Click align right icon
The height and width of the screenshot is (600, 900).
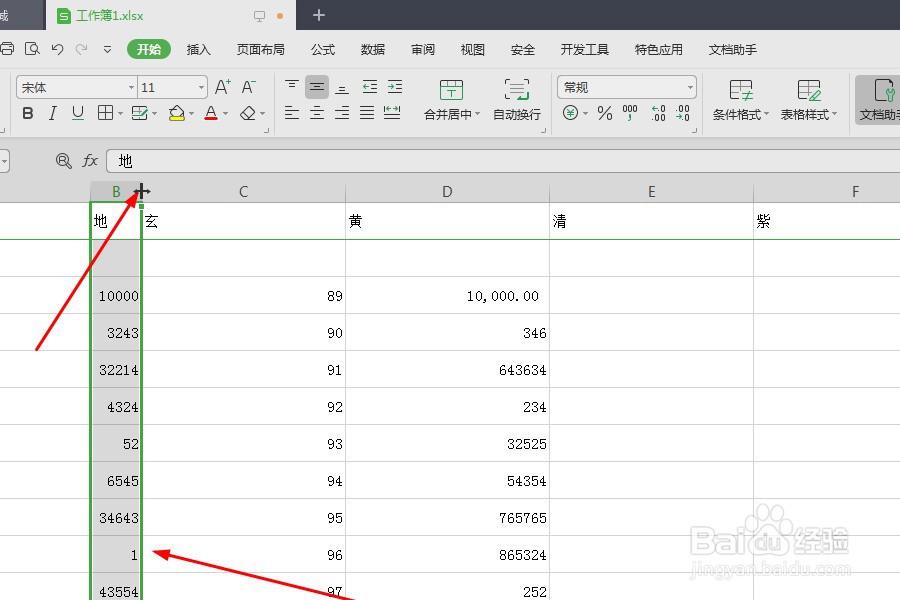click(x=342, y=113)
